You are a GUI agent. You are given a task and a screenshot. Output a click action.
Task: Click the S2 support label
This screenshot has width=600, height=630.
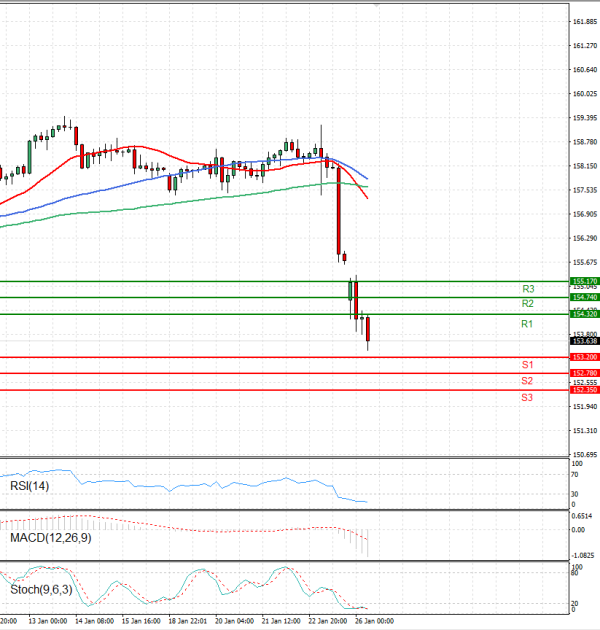(x=527, y=382)
